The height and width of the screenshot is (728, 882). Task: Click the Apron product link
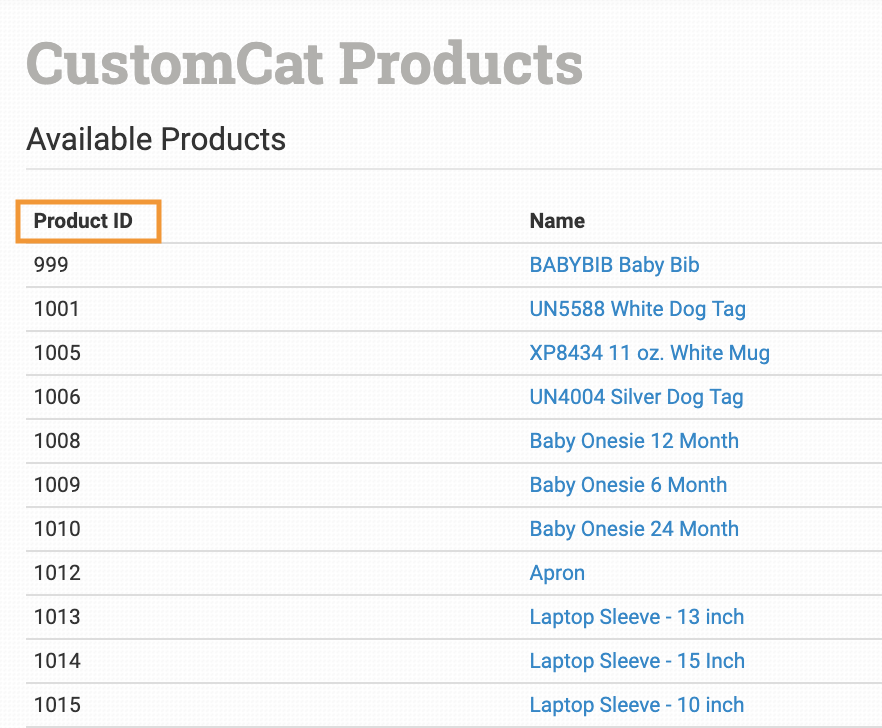coord(557,573)
